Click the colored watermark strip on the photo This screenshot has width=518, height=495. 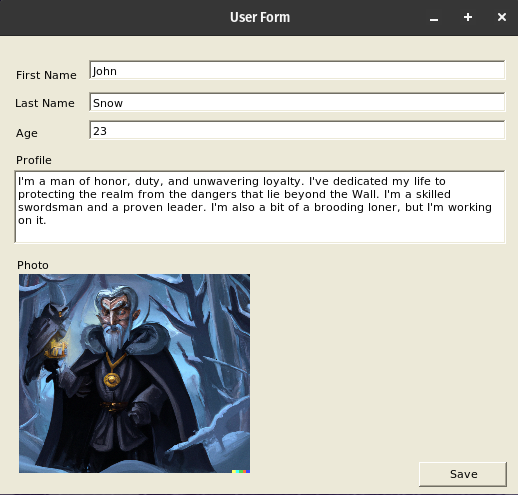(x=241, y=471)
